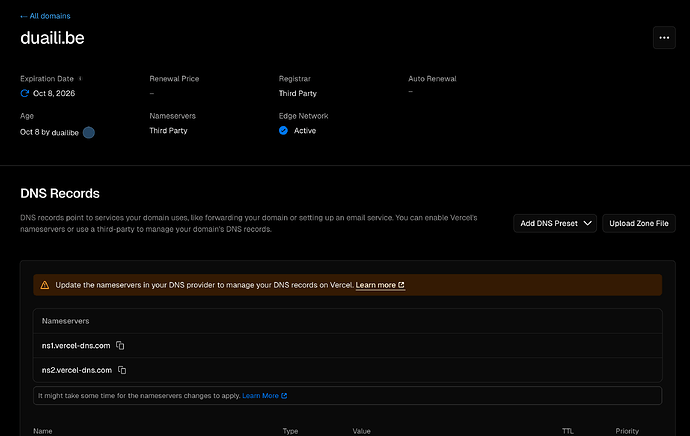Click the warning triangle icon in banner
This screenshot has height=436, width=690.
(x=45, y=285)
